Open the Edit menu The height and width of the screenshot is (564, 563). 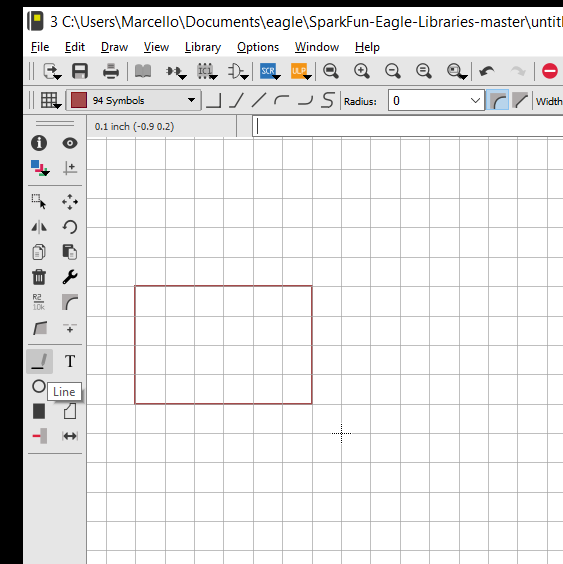(x=75, y=47)
